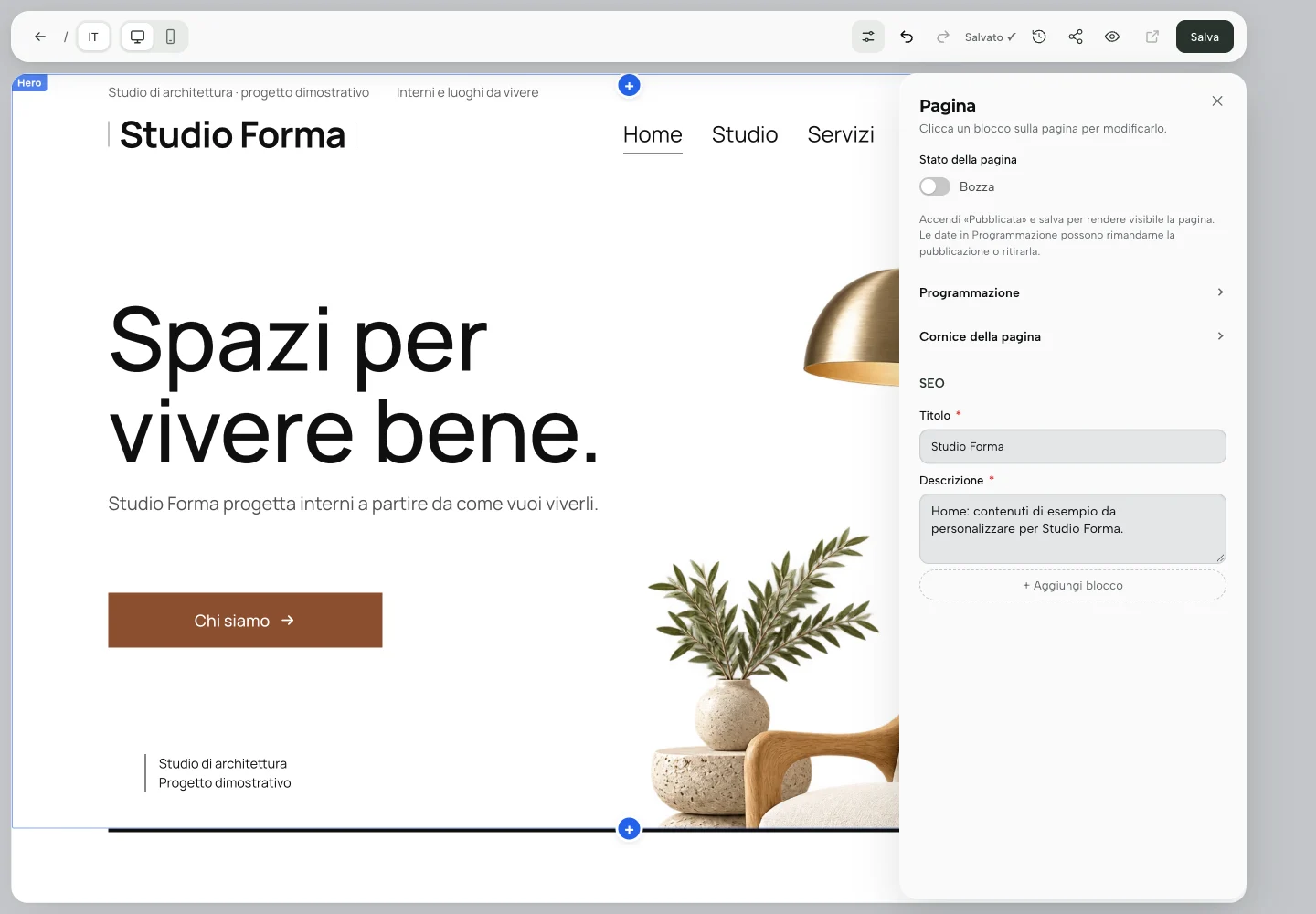Open page in new tab icon
Viewport: 1316px width, 914px height.
pyautogui.click(x=1152, y=37)
